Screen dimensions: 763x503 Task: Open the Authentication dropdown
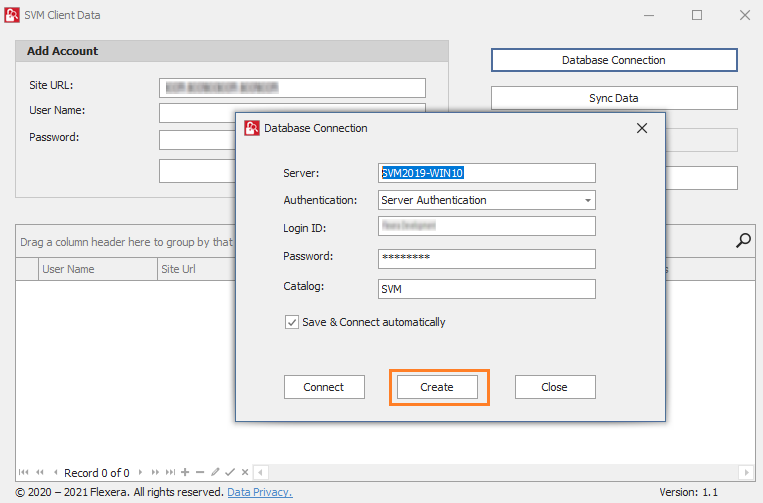coord(588,200)
